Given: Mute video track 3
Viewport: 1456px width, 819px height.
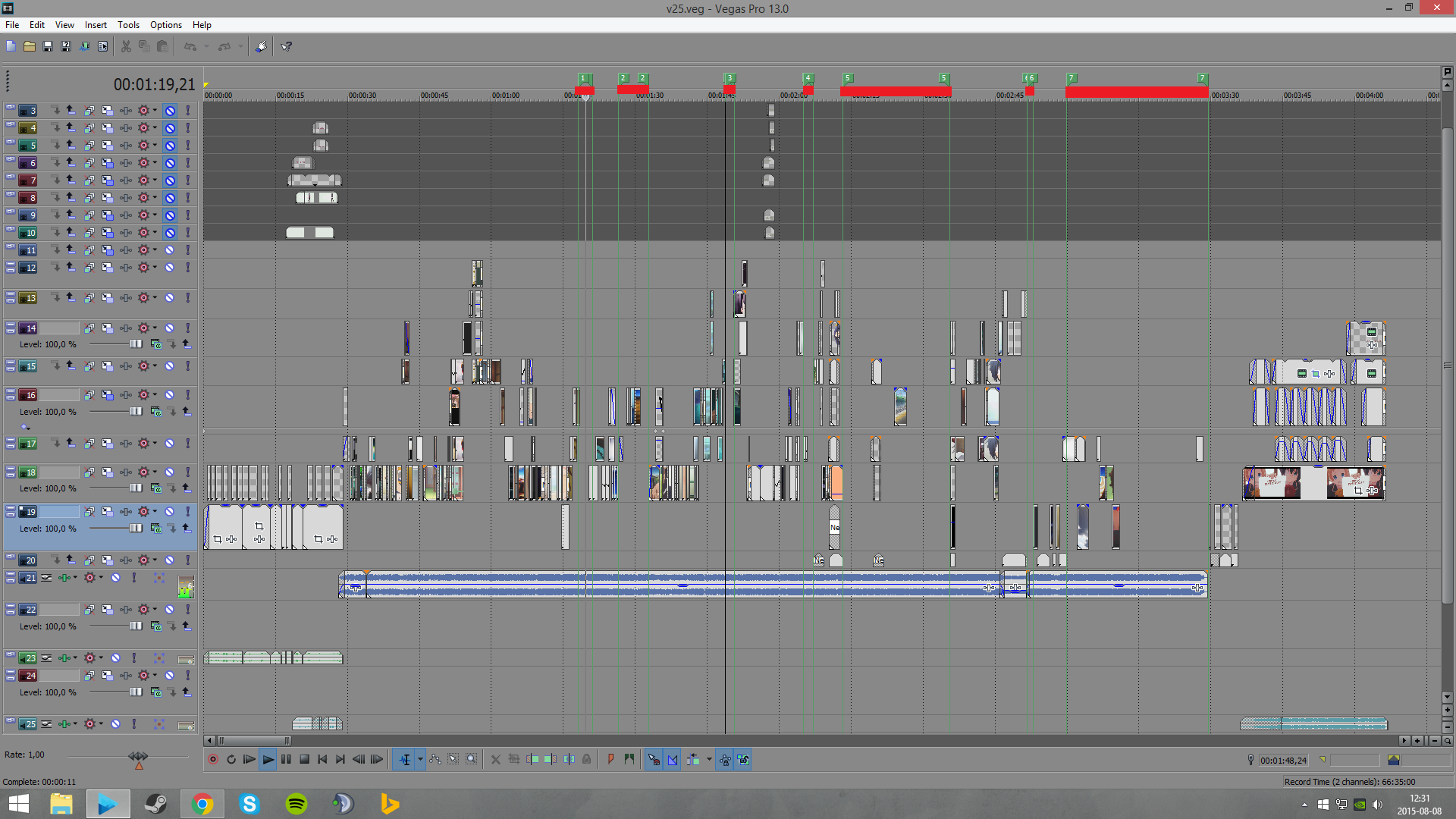Looking at the screenshot, I should coord(170,111).
